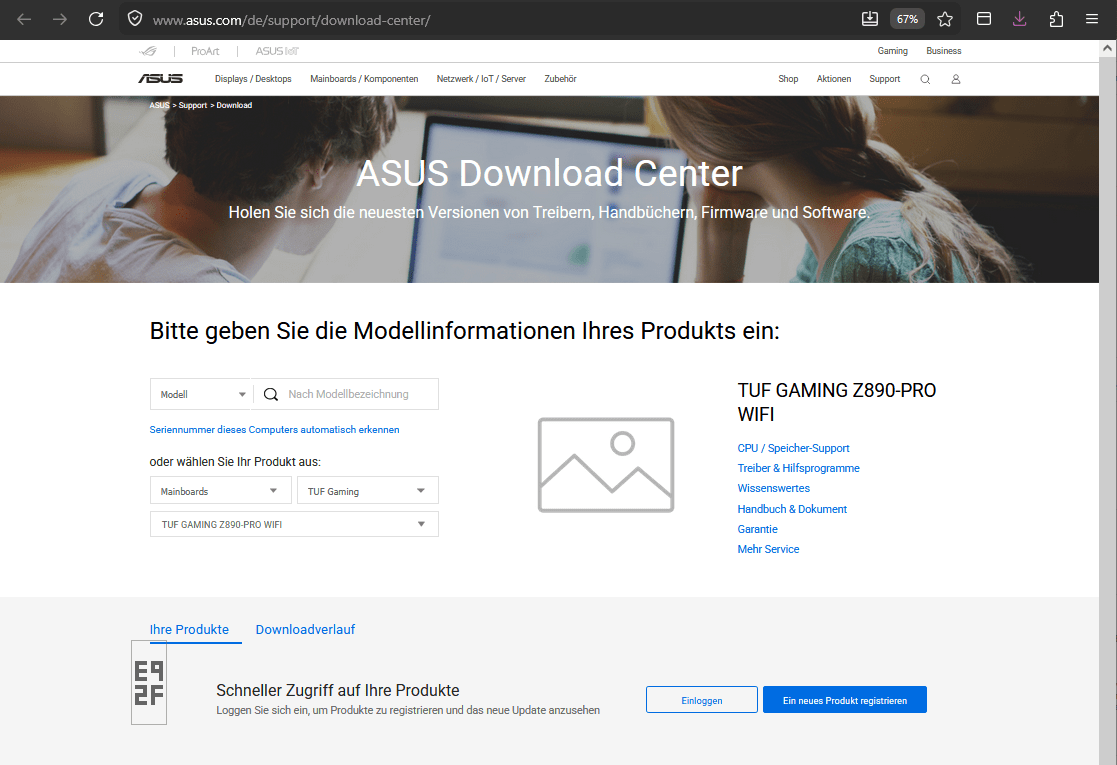Bookmark this page with the star icon
This screenshot has width=1117, height=765.
tap(945, 19)
